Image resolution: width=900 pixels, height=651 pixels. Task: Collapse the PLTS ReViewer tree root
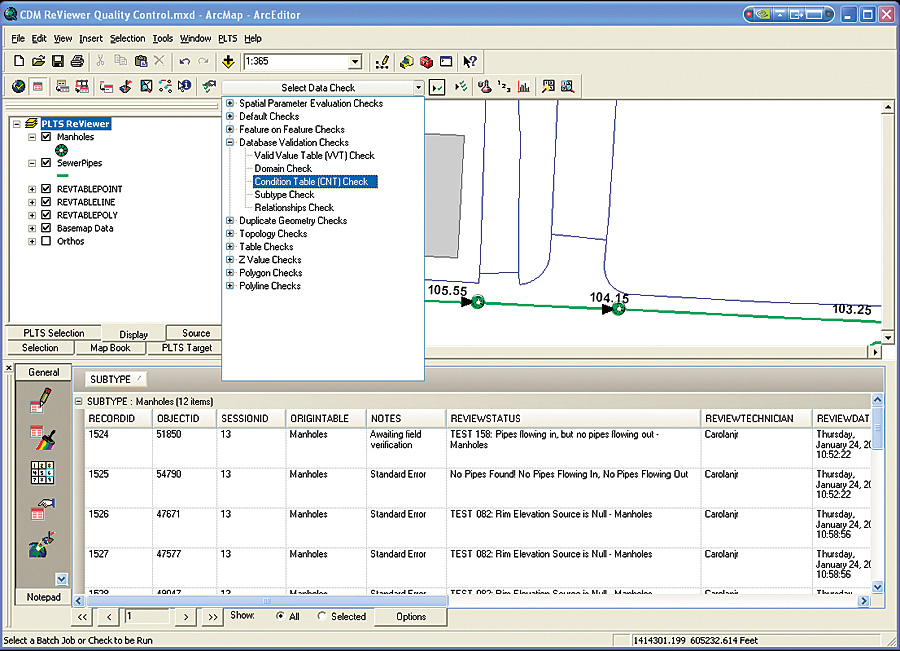[x=17, y=123]
